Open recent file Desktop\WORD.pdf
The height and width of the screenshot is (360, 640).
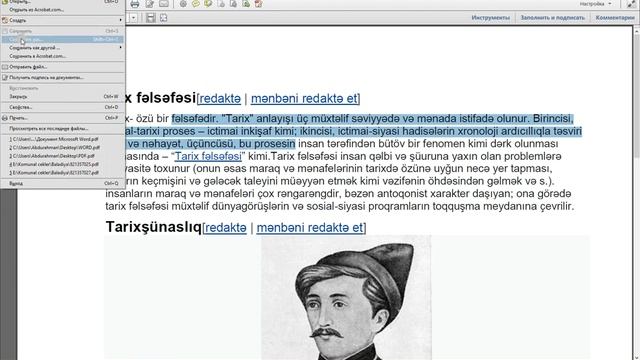point(62,147)
